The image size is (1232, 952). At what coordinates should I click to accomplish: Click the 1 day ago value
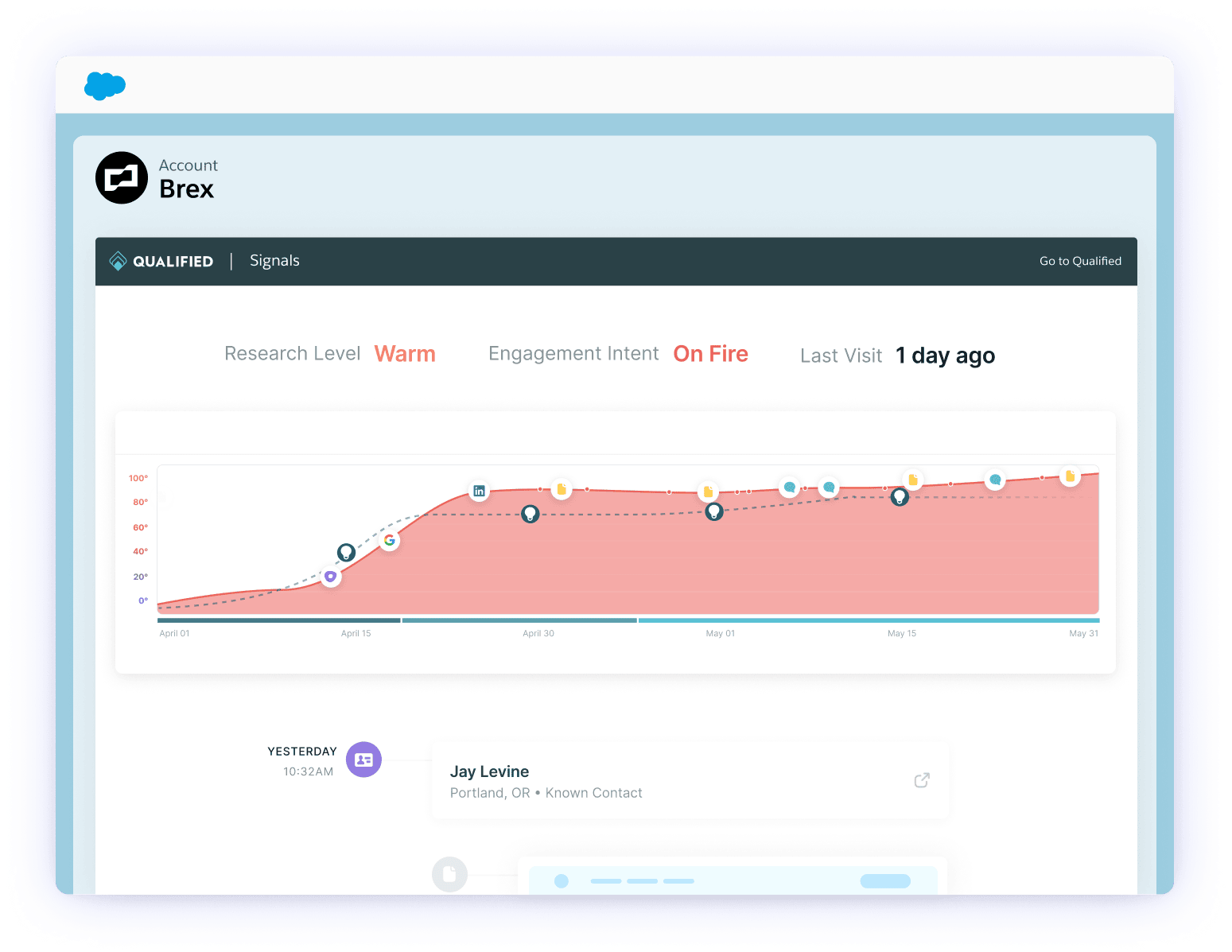click(x=945, y=356)
